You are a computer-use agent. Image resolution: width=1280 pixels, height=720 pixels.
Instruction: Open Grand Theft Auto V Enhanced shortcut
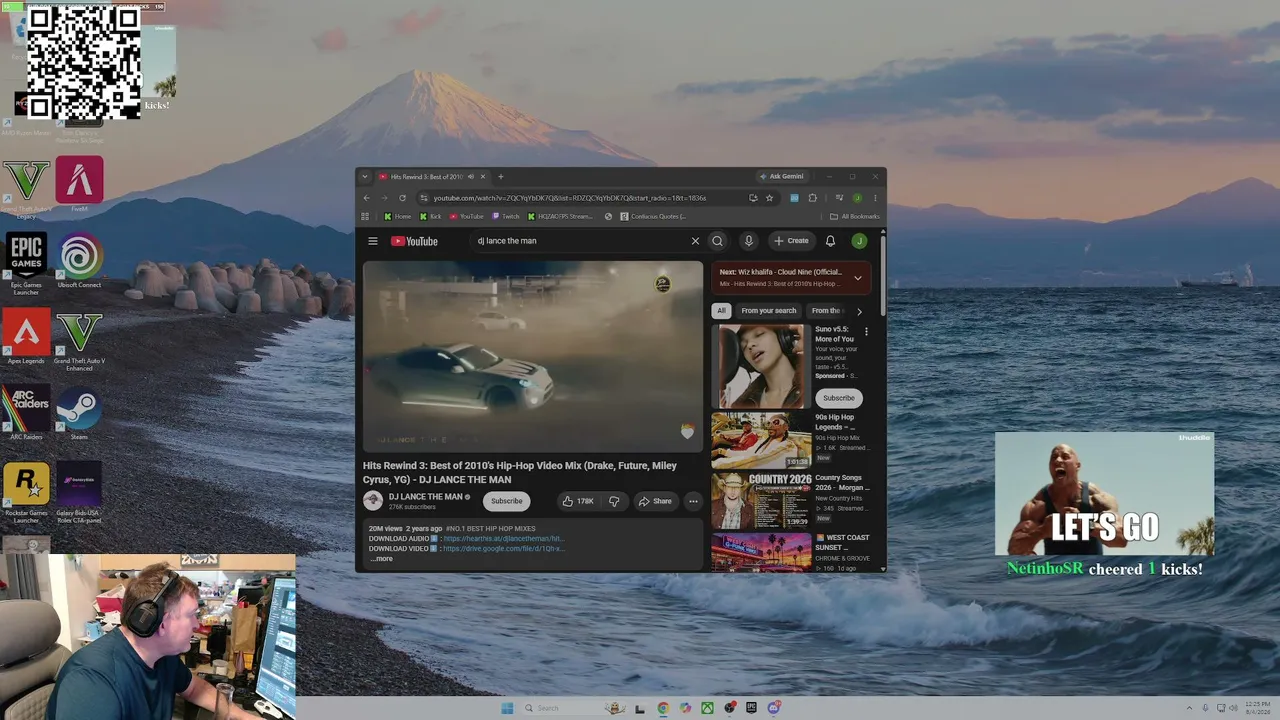point(79,341)
